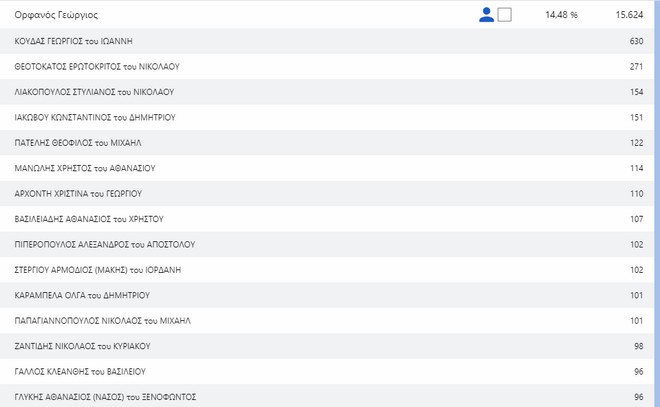Click the 14,48 % percentage value
Viewport: 660px width, 407px height.
coord(561,16)
